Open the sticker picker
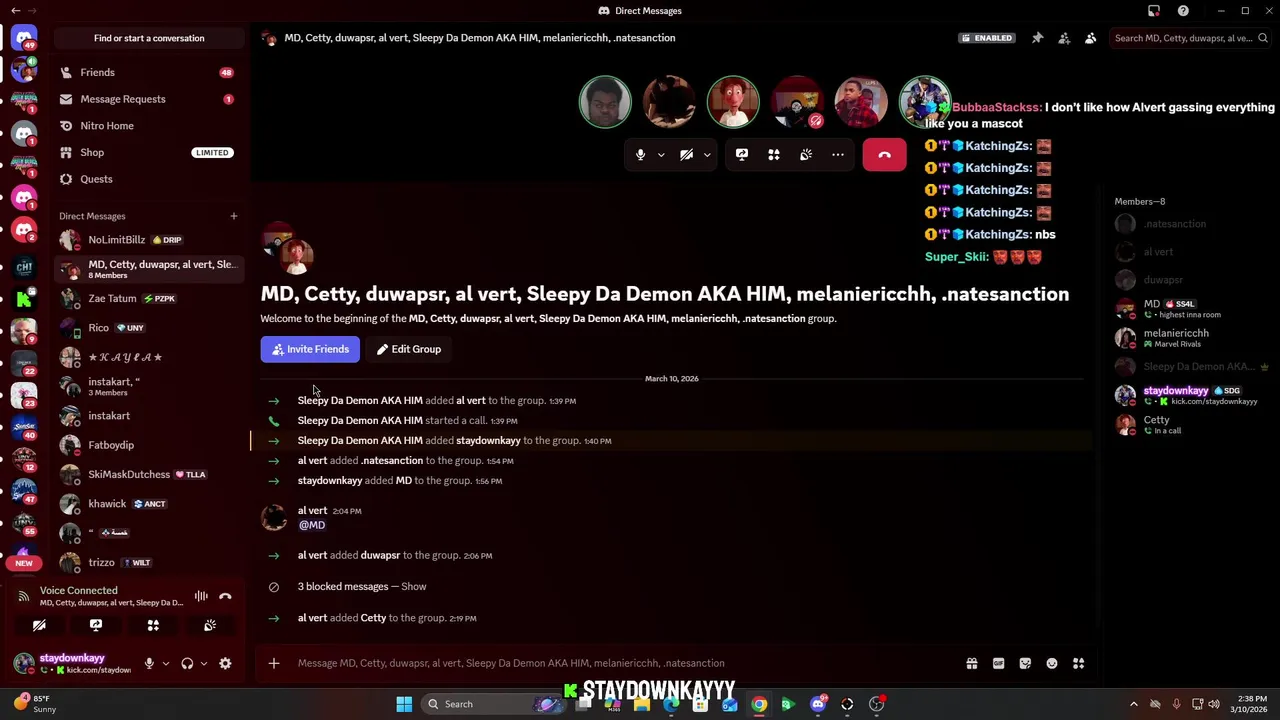 (1025, 663)
